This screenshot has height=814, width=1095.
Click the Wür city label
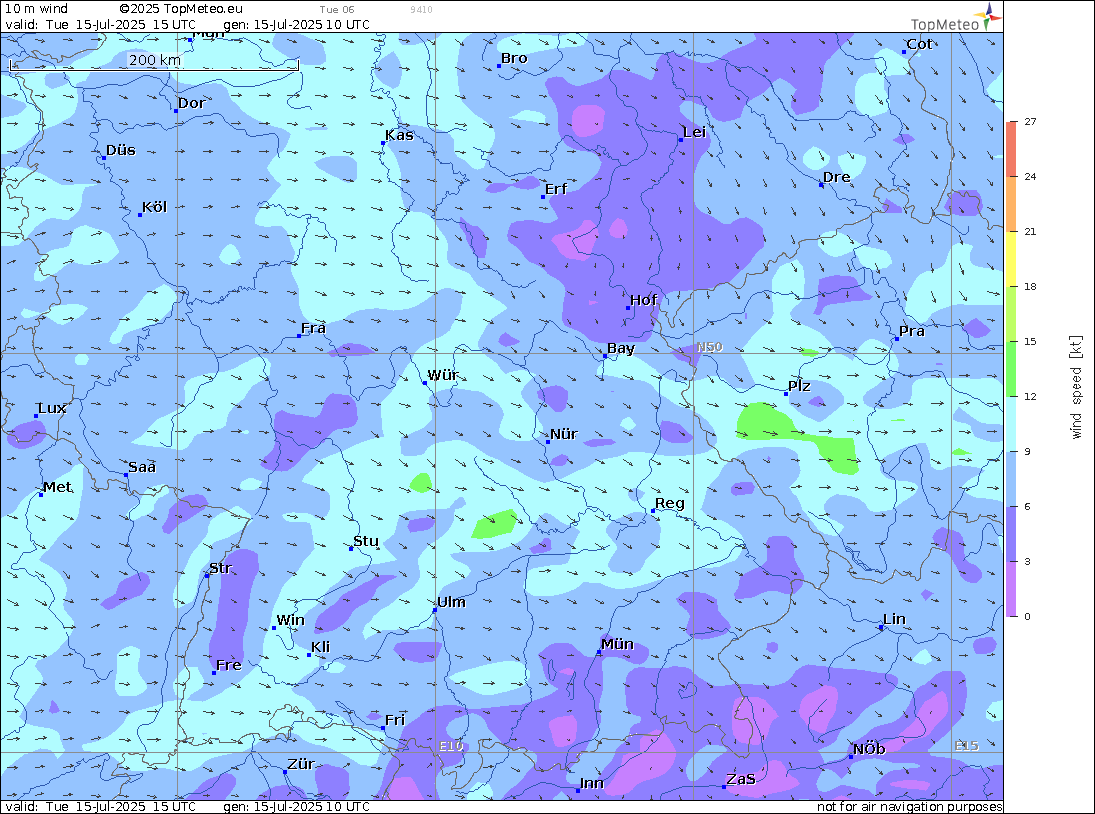coord(443,375)
